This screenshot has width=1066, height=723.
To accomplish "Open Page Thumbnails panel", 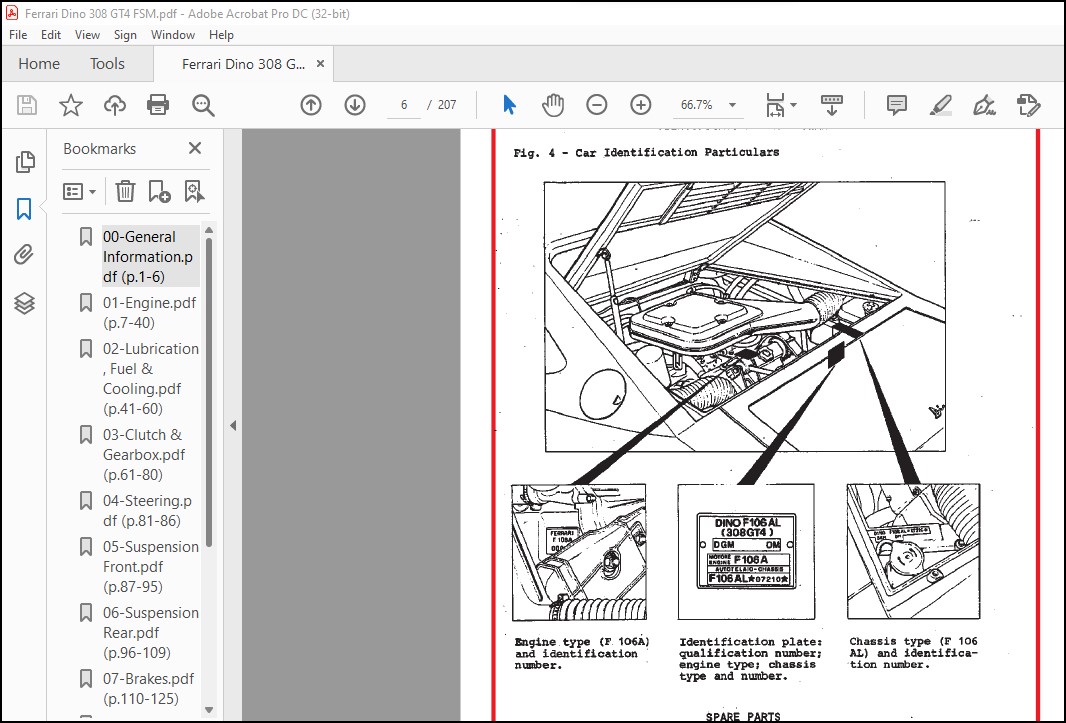I will point(24,162).
